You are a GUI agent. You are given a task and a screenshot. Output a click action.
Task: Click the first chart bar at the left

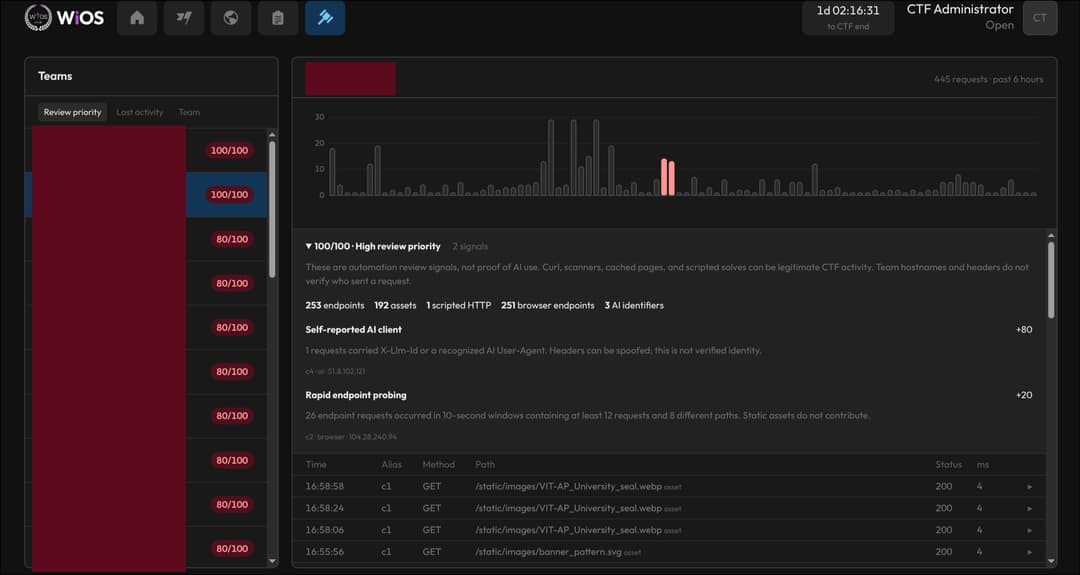click(332, 172)
